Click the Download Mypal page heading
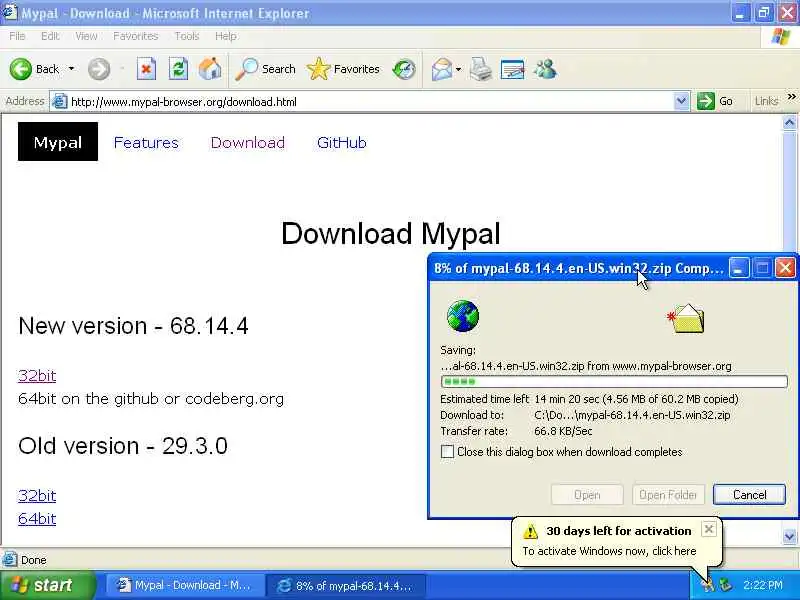The width and height of the screenshot is (800, 600). (x=391, y=233)
